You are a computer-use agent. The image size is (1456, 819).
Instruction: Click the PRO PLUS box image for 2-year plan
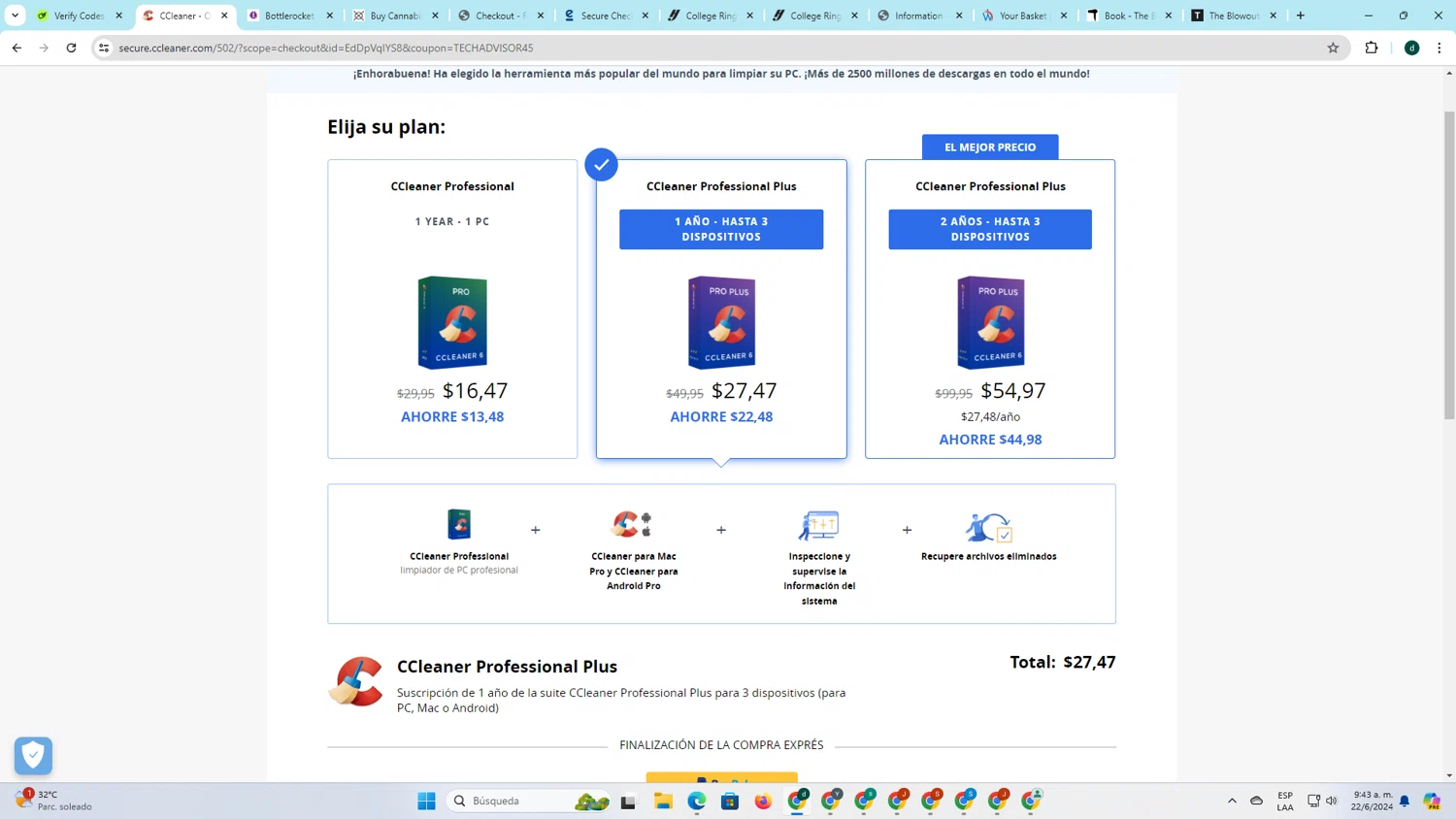[x=990, y=322]
